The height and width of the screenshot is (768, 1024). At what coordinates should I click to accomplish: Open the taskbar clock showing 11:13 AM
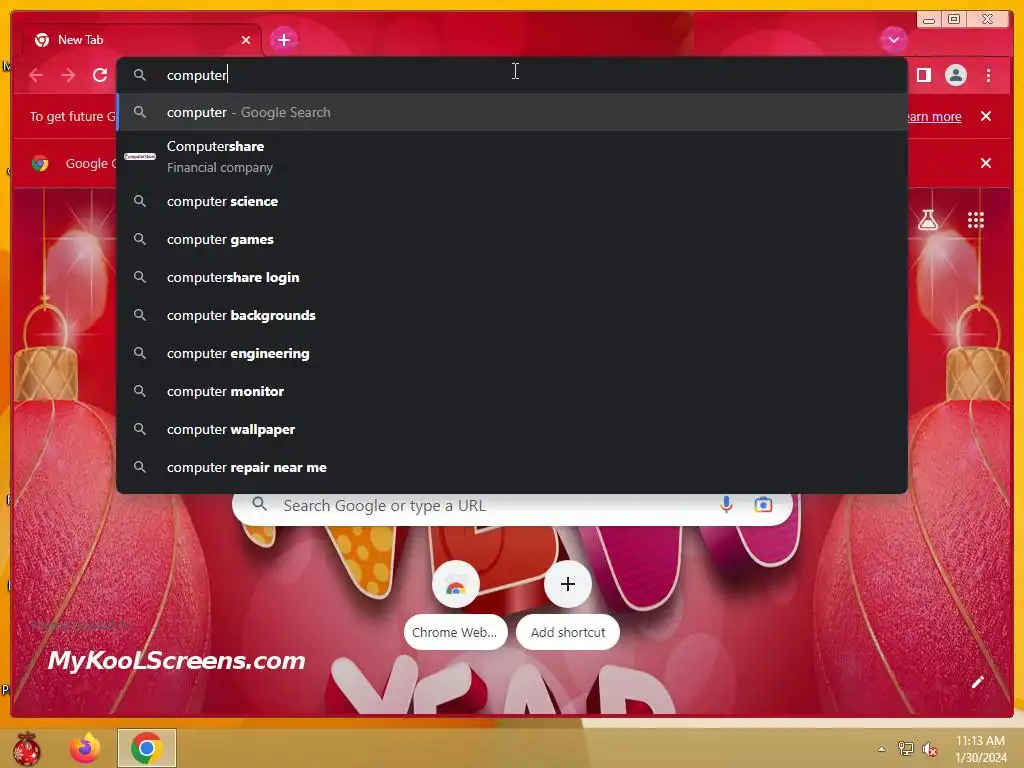pos(980,749)
